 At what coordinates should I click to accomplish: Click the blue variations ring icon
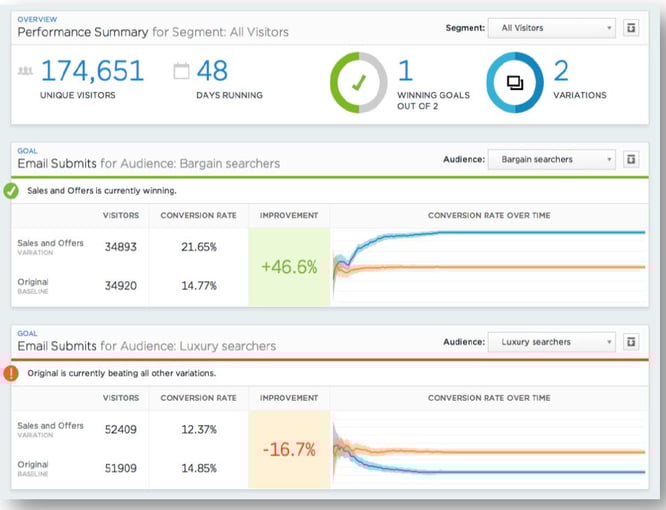[x=515, y=82]
